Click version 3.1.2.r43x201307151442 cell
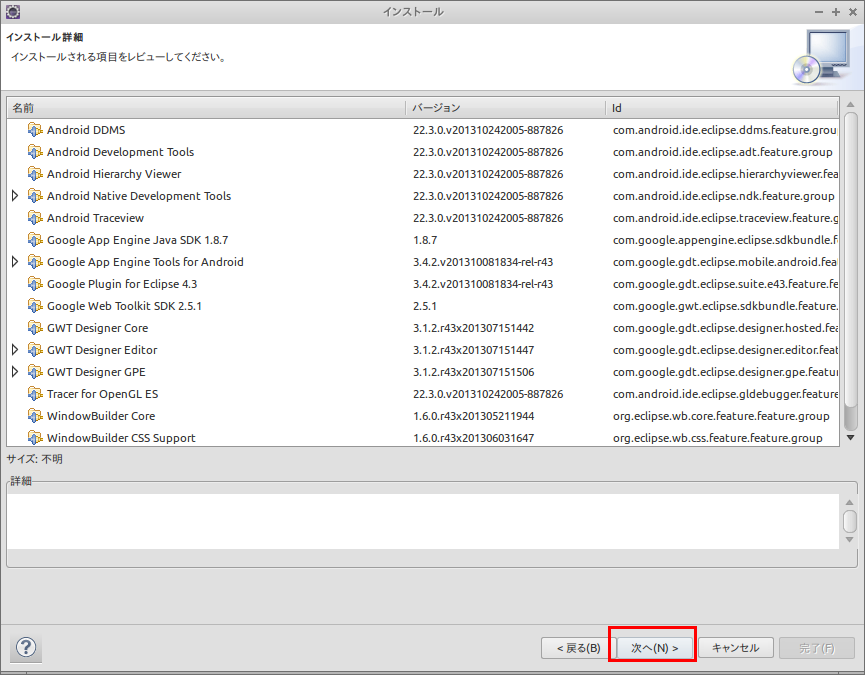This screenshot has width=865, height=675. tap(473, 328)
